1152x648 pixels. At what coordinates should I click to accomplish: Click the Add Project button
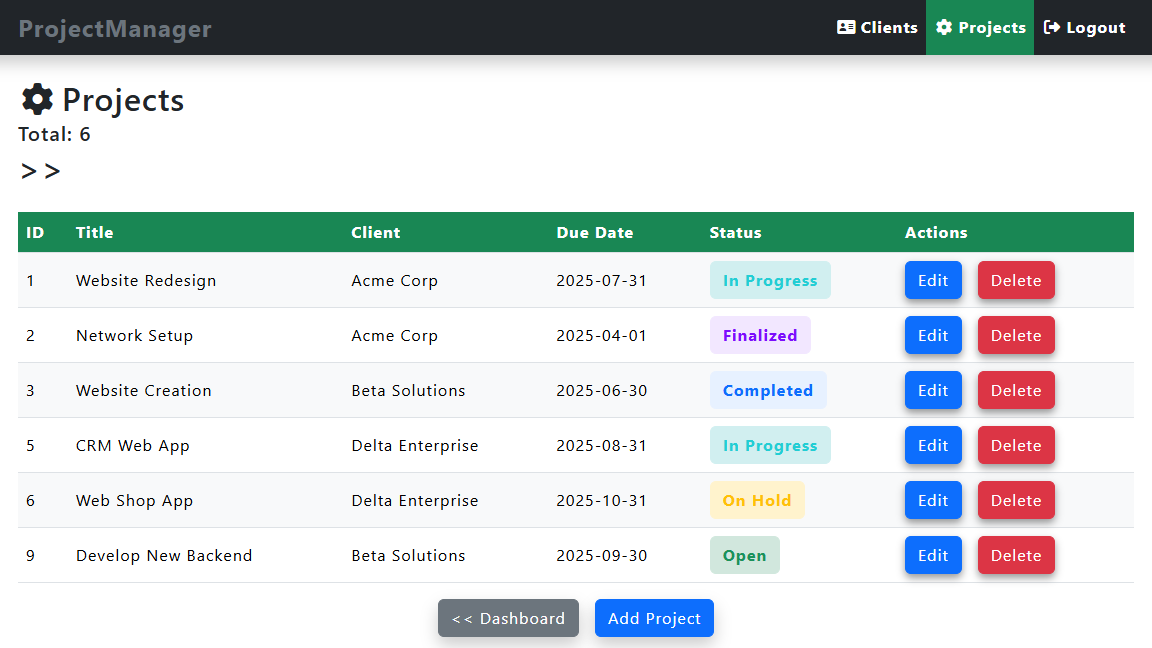[x=654, y=618]
